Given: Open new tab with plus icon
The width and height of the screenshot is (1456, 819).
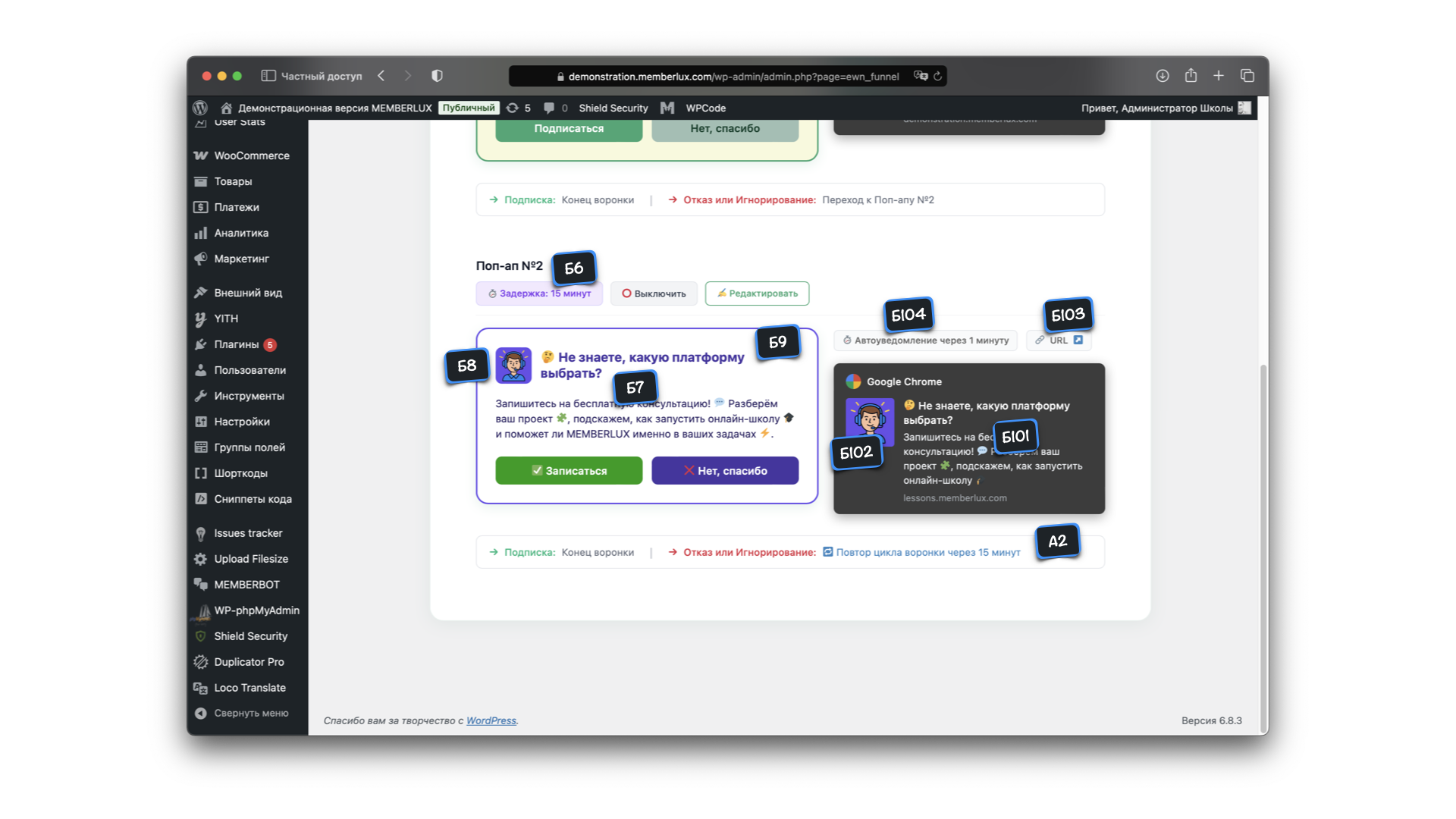Looking at the screenshot, I should click(x=1219, y=76).
